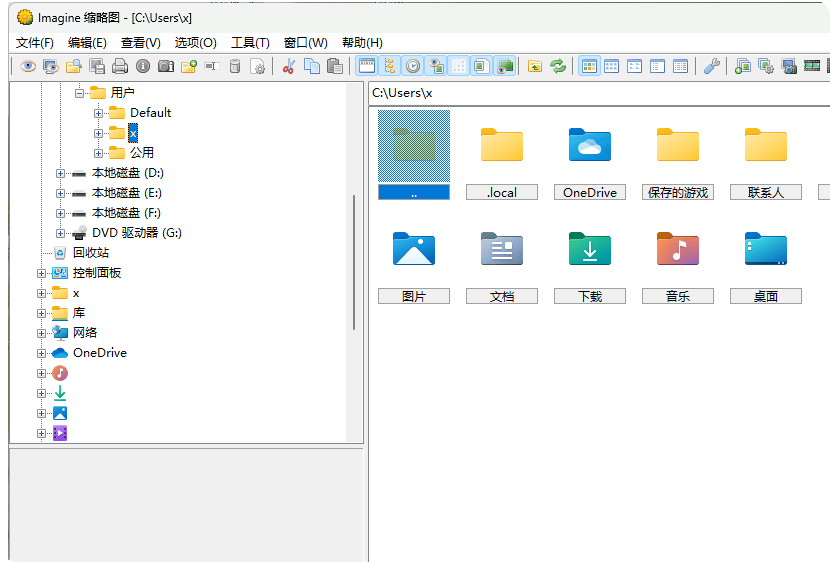
Task: Click the 桌面 folder label
Action: click(765, 296)
